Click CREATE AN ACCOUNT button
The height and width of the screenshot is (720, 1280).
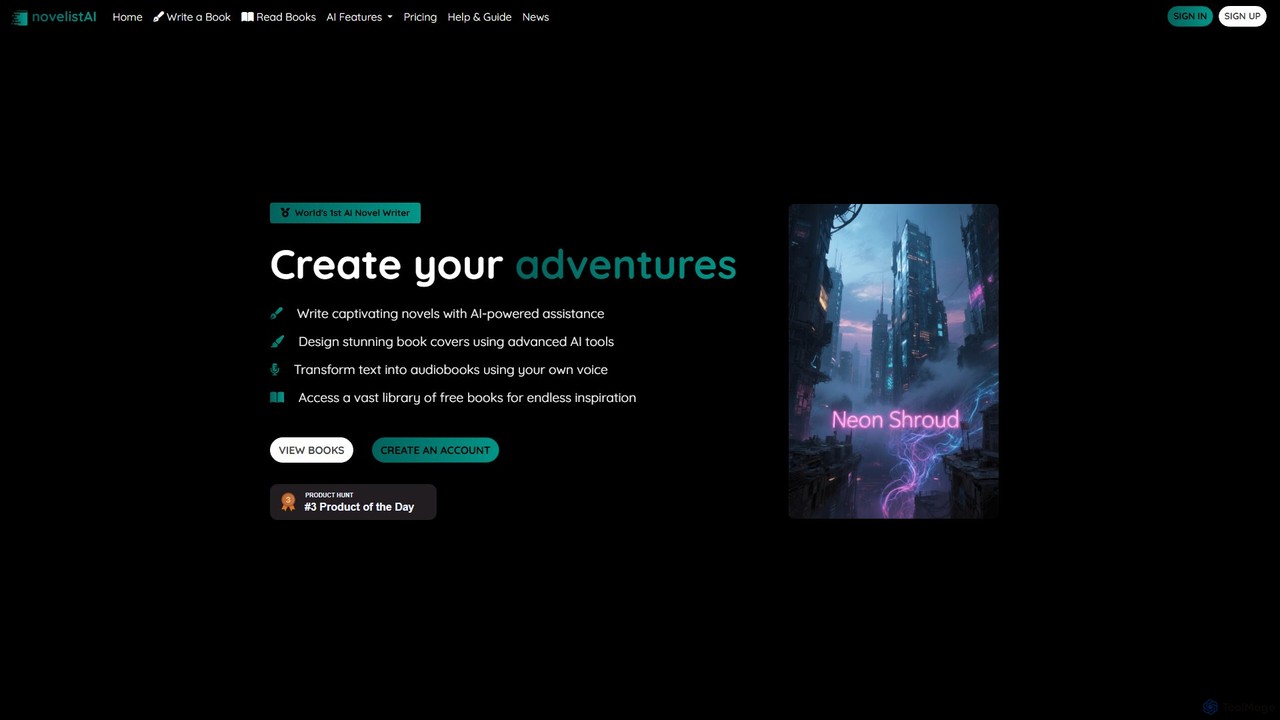tap(435, 450)
